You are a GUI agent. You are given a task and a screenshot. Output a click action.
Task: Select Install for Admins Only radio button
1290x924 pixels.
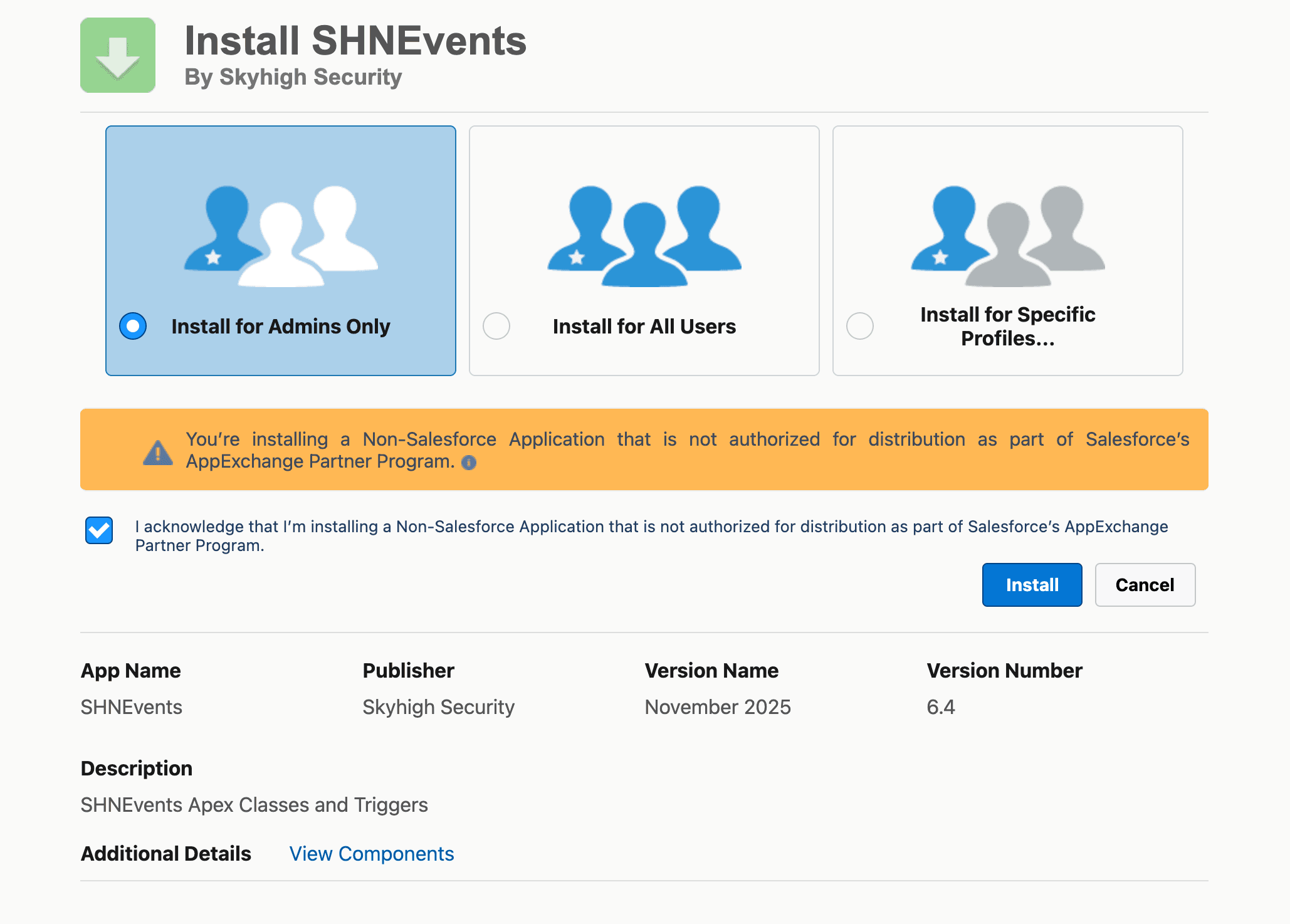[133, 326]
